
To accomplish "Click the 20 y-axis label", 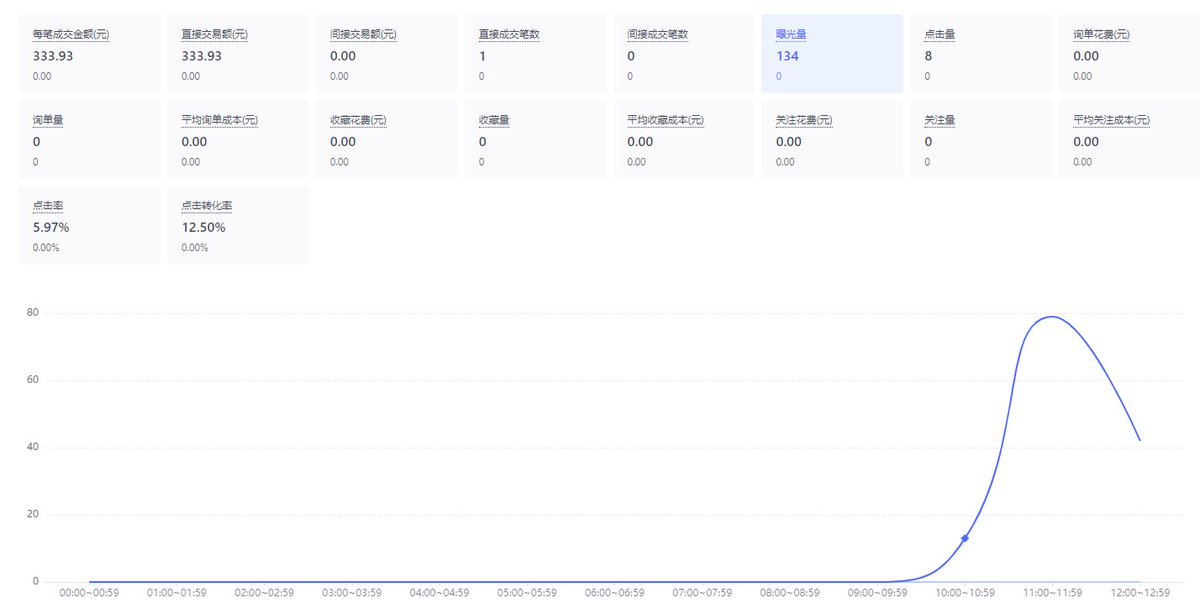I will point(33,514).
